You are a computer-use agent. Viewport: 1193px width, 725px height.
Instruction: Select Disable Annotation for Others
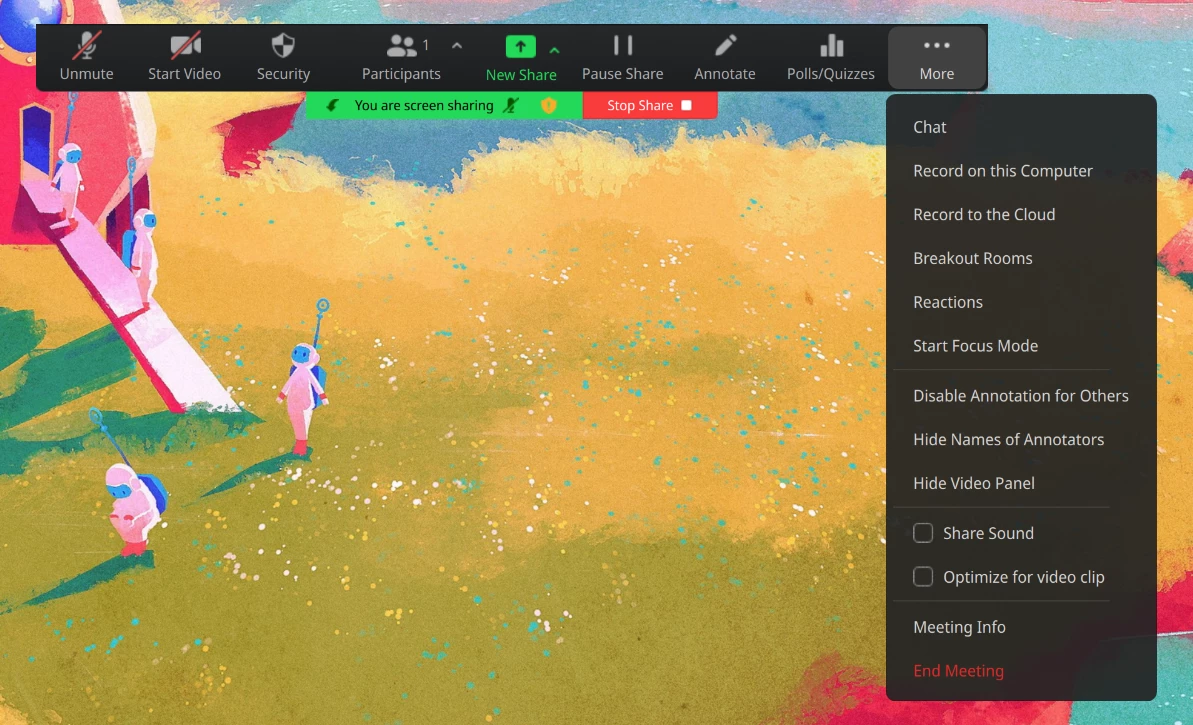1021,396
